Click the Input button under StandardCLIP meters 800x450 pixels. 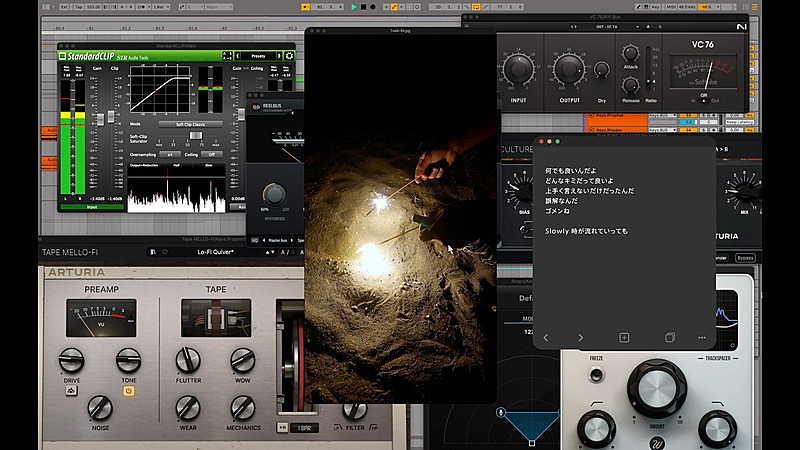tap(92, 207)
